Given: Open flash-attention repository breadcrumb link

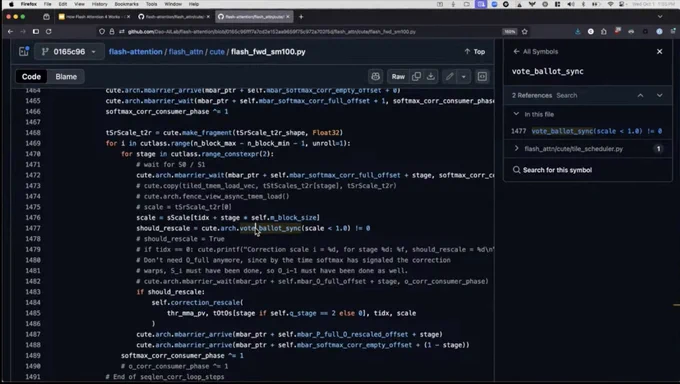Looking at the screenshot, I should point(135,52).
